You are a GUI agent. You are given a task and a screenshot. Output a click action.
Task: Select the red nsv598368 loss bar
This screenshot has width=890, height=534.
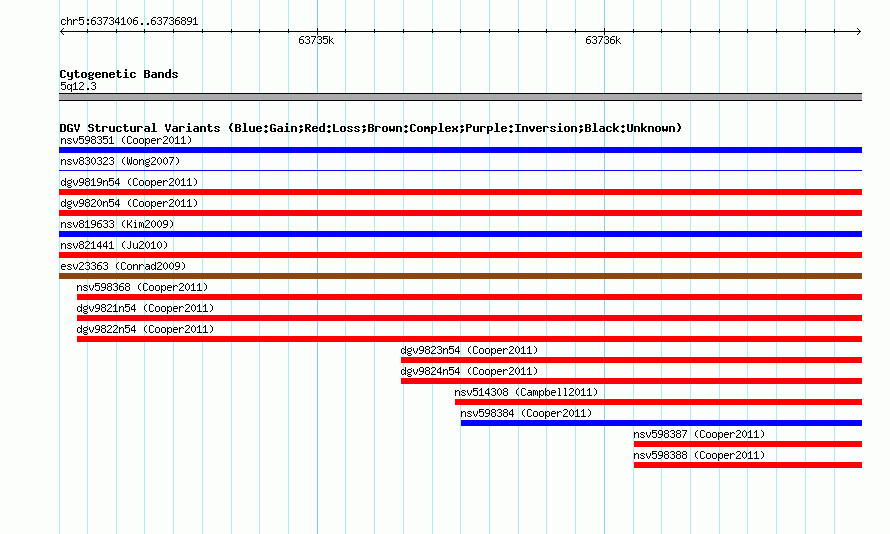pyautogui.click(x=469, y=297)
